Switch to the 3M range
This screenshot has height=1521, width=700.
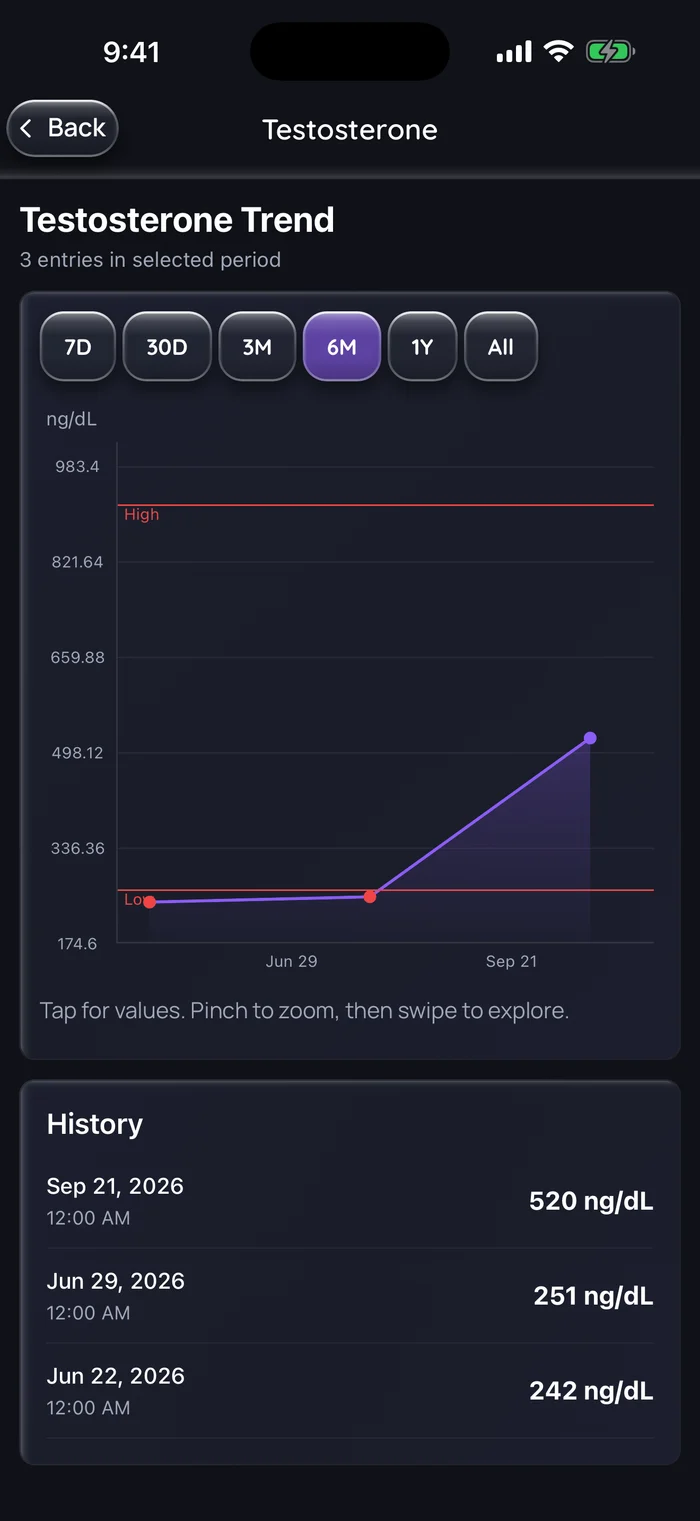click(257, 347)
